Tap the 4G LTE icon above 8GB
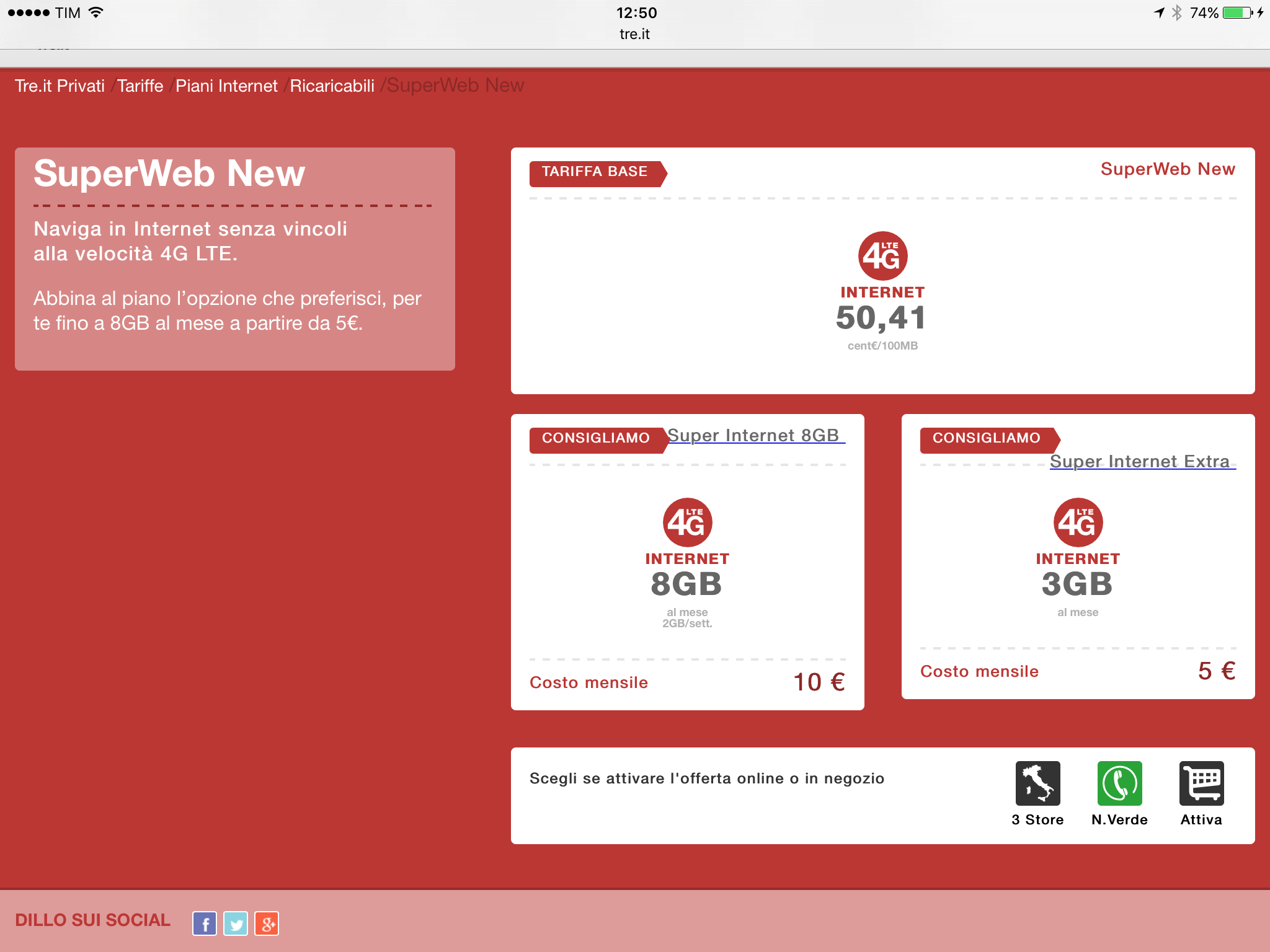Viewport: 1270px width, 952px height. [687, 522]
